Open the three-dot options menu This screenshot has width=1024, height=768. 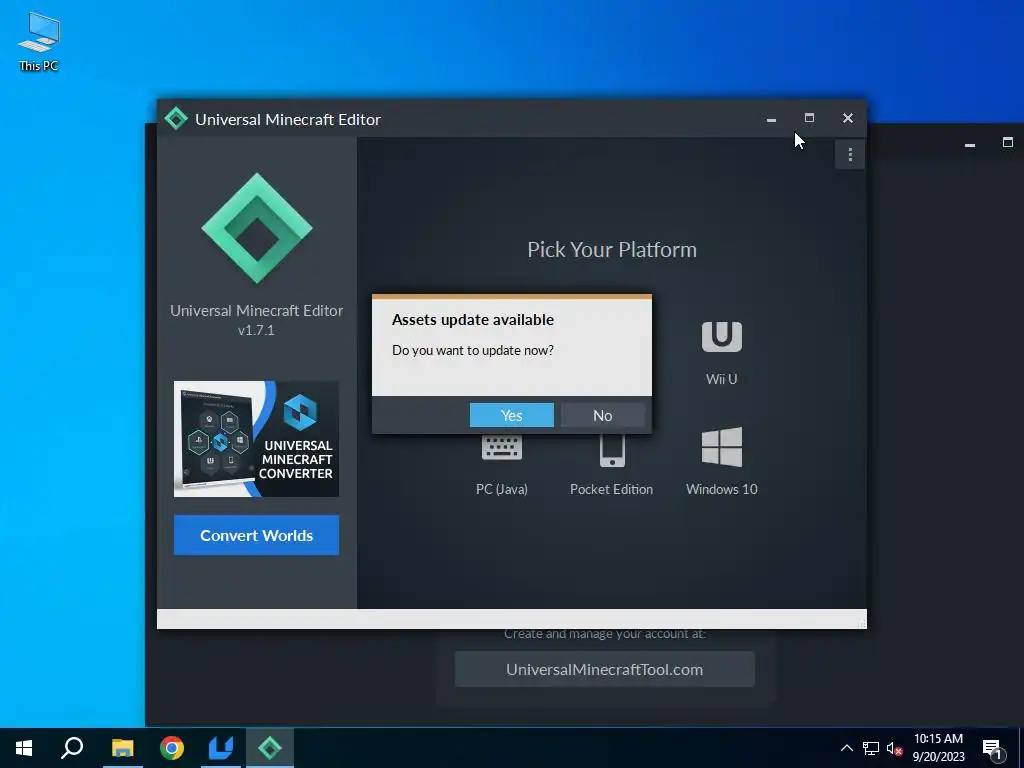tap(850, 155)
